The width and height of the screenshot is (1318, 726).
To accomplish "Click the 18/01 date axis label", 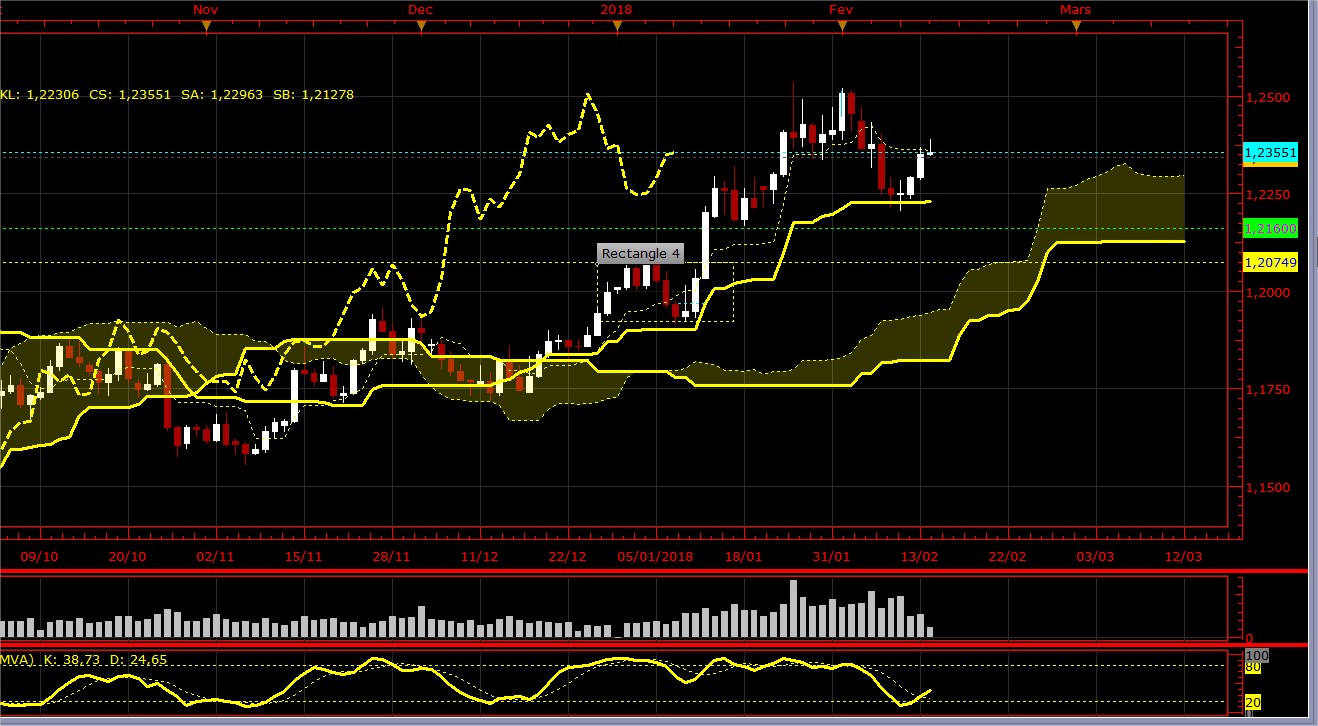I will (x=743, y=556).
